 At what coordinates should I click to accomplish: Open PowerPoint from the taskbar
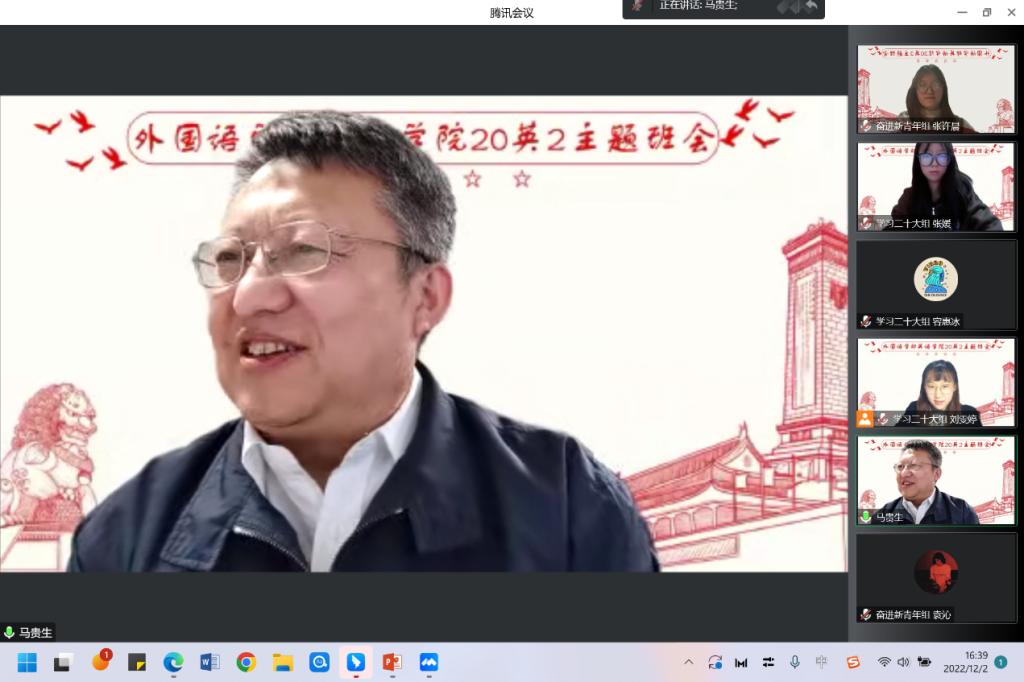392,662
